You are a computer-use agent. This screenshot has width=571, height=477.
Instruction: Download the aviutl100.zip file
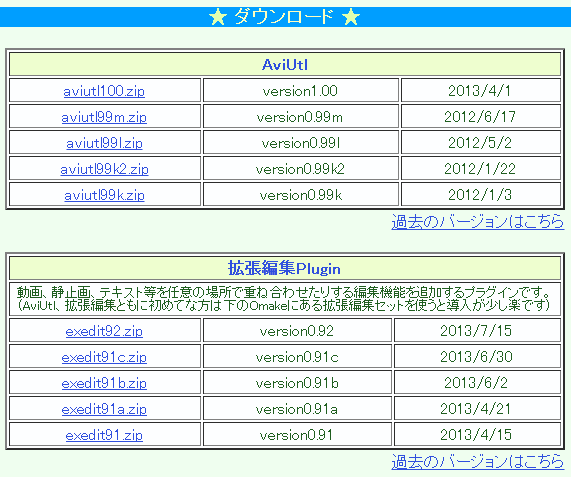coord(104,91)
